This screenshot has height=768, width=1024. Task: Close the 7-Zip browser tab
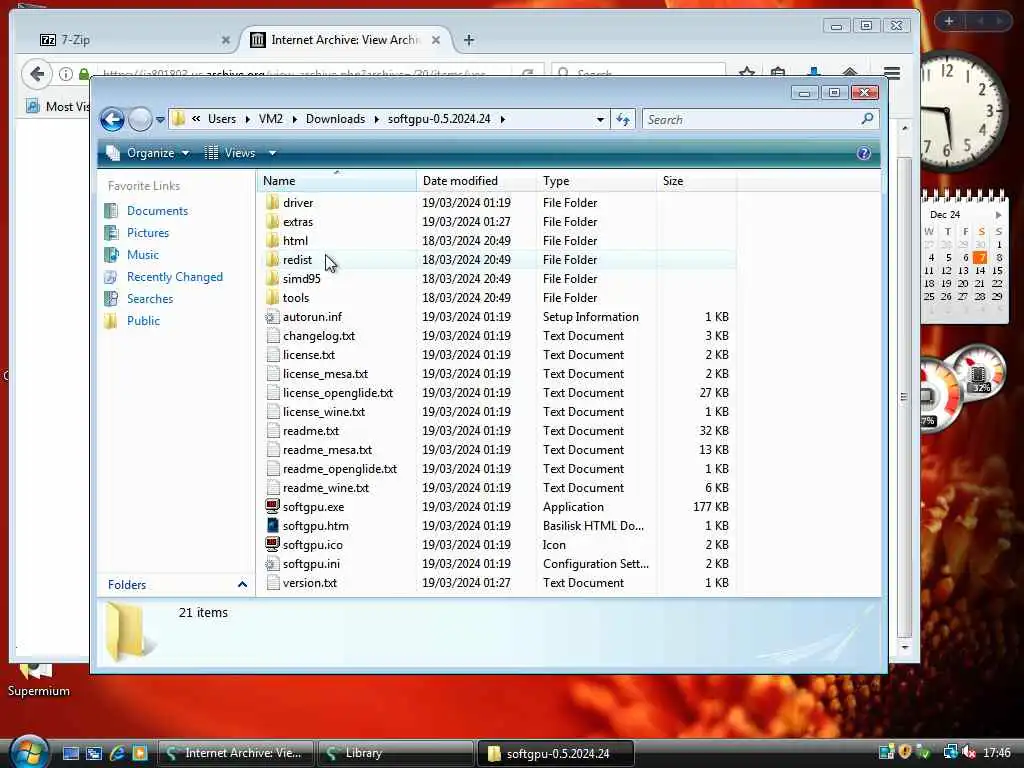point(225,40)
